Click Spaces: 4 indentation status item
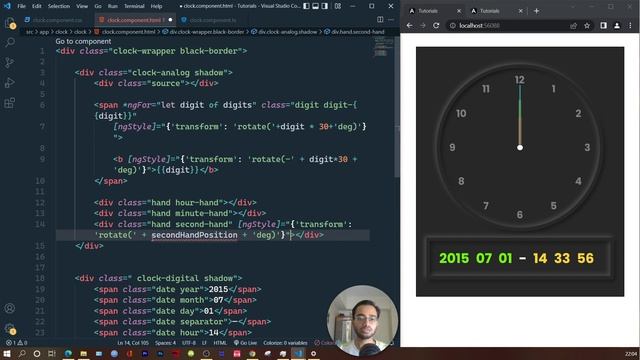This screenshot has height=360, width=640. tap(165, 343)
